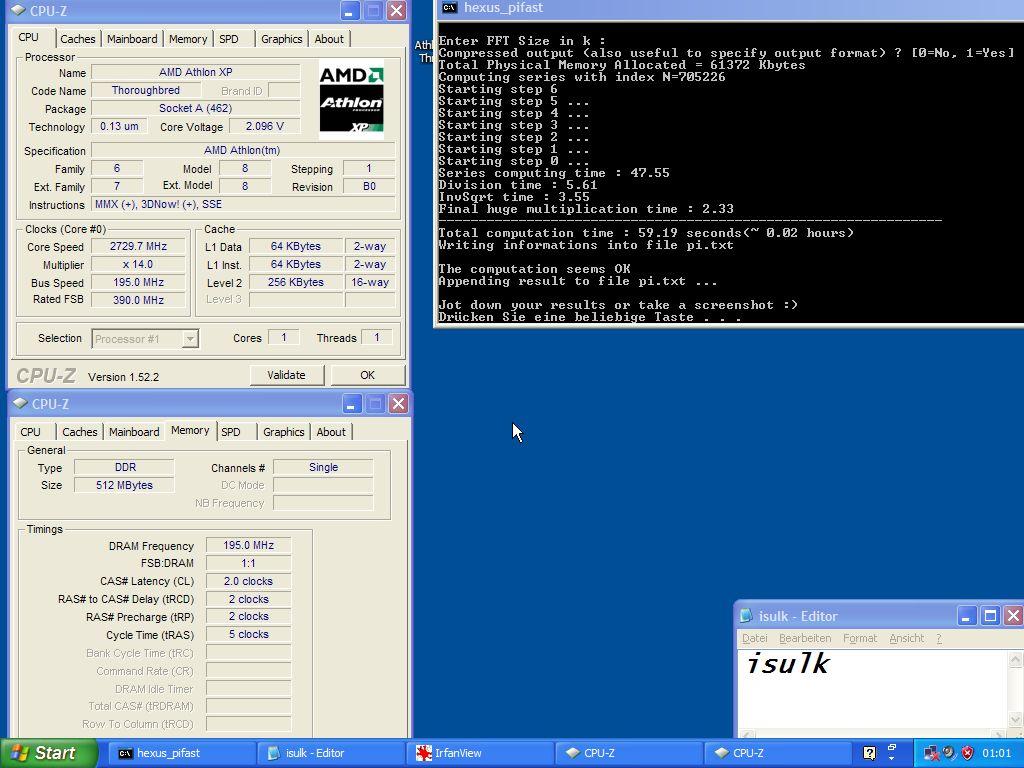Screen dimensions: 1024x768
Task: Click the Core Voltage value 2.096 V
Action: point(264,126)
